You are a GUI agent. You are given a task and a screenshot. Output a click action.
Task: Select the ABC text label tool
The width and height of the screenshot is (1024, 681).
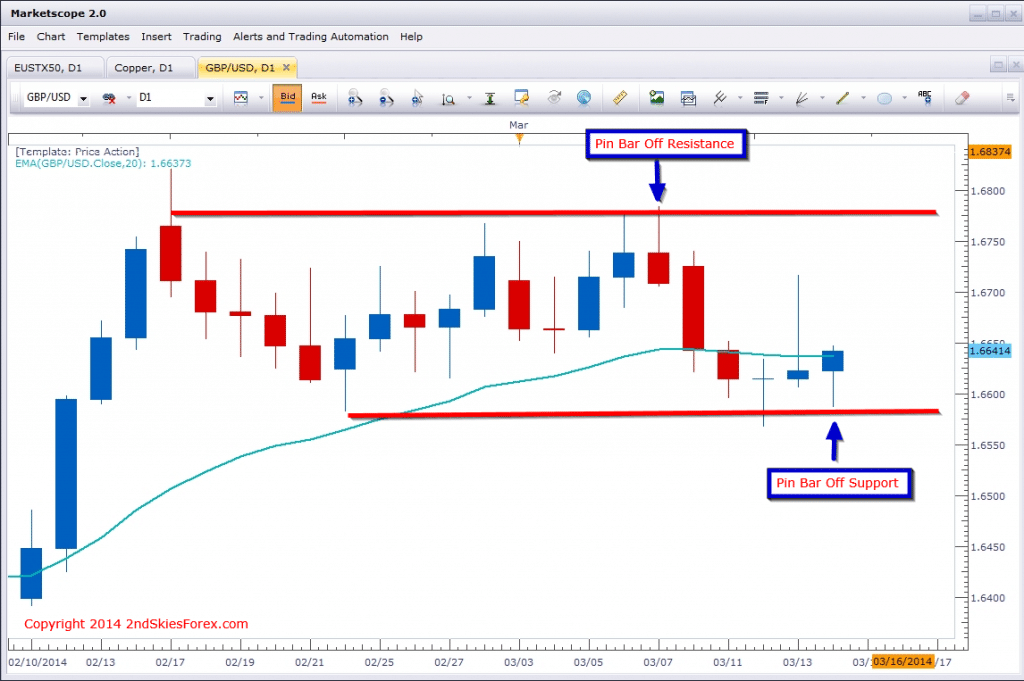coord(925,97)
